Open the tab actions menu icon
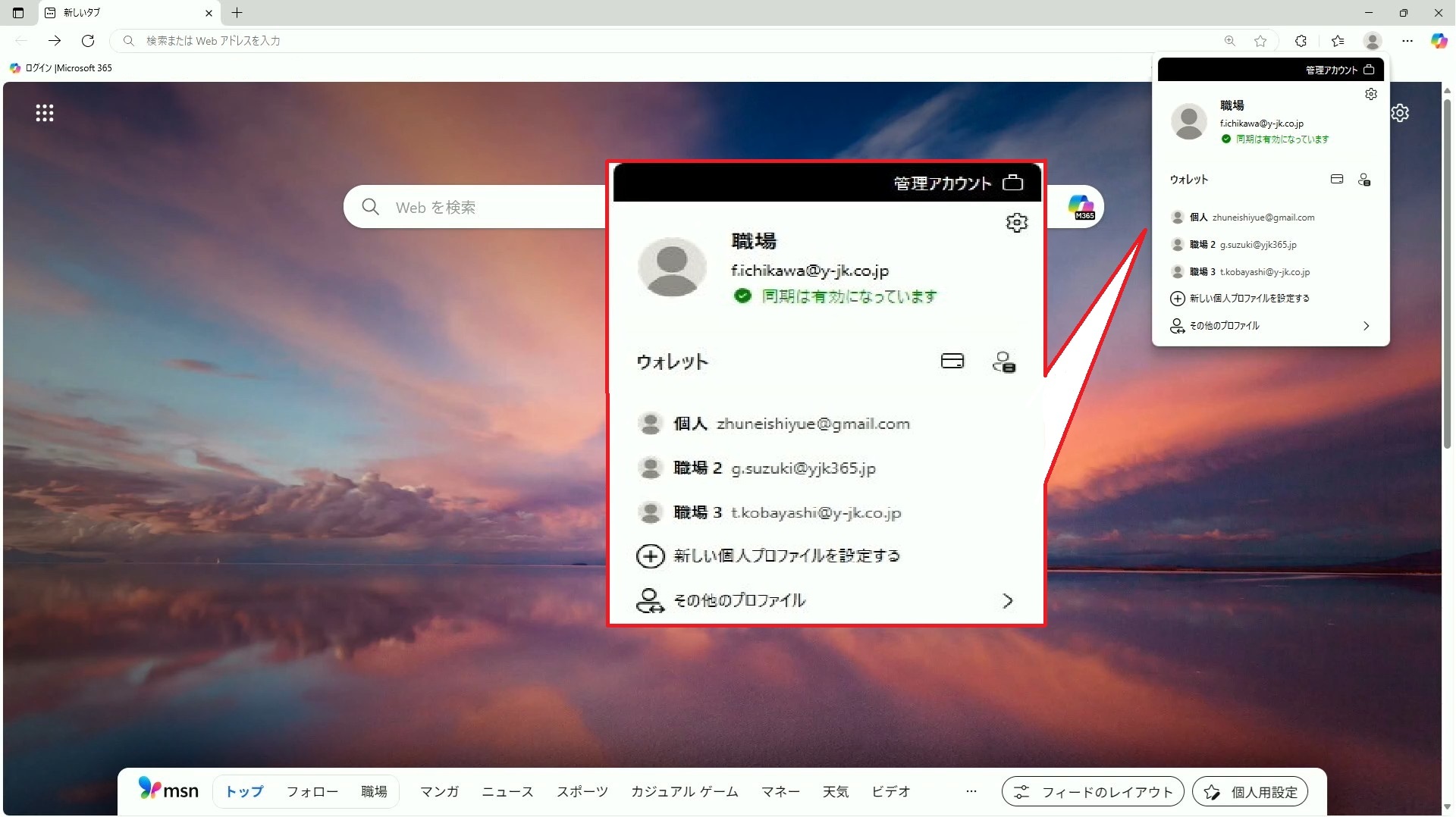Screen dimensions: 1456x817 tap(18, 13)
